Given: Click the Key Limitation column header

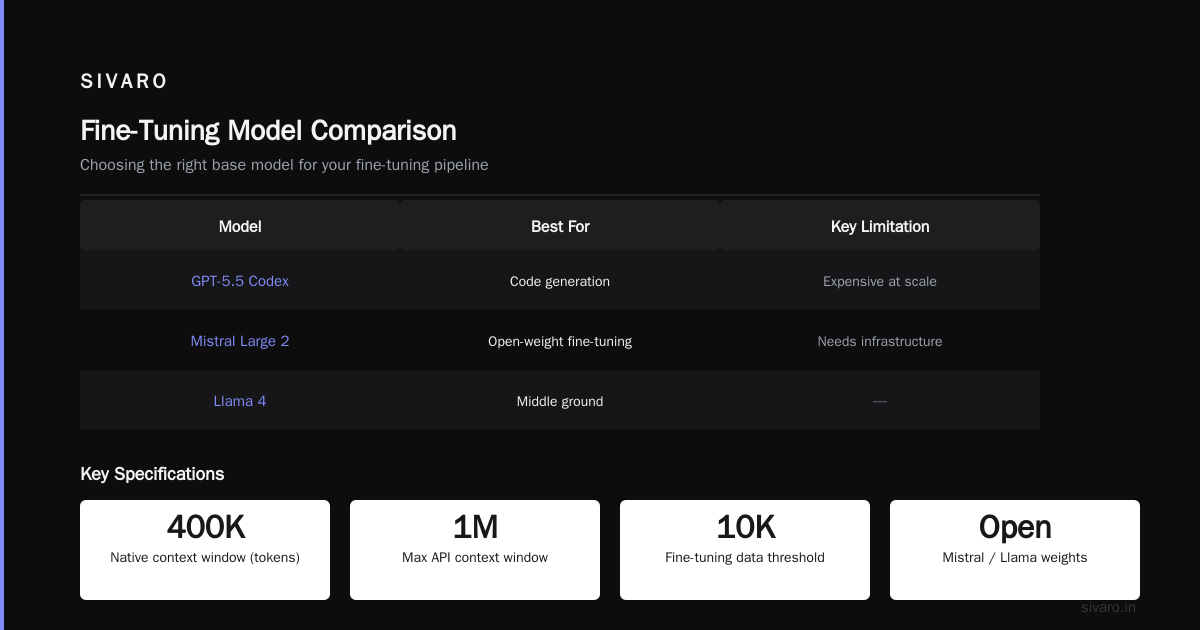Looking at the screenshot, I should [880, 227].
